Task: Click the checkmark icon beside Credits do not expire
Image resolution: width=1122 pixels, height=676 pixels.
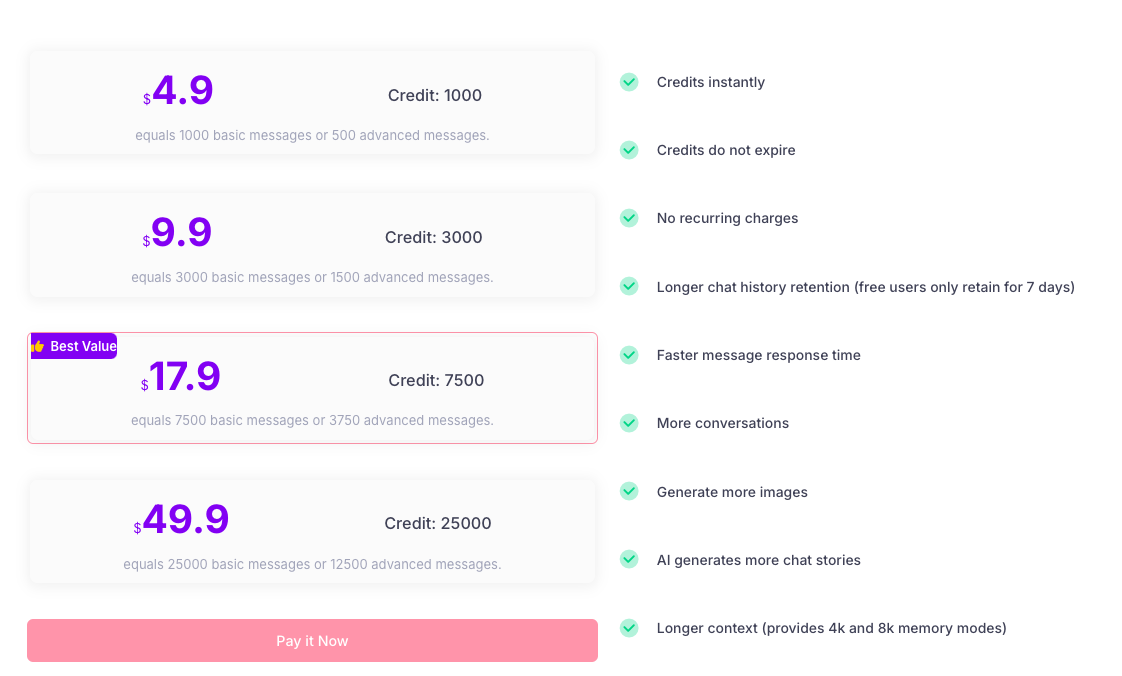Action: tap(629, 150)
